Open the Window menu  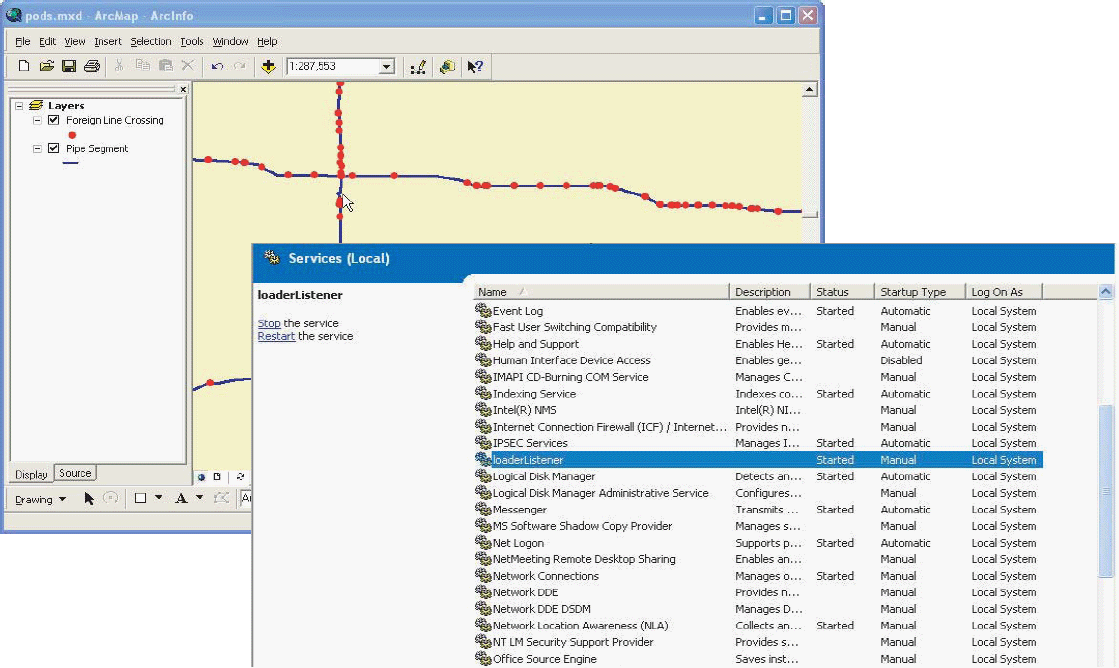[x=230, y=41]
